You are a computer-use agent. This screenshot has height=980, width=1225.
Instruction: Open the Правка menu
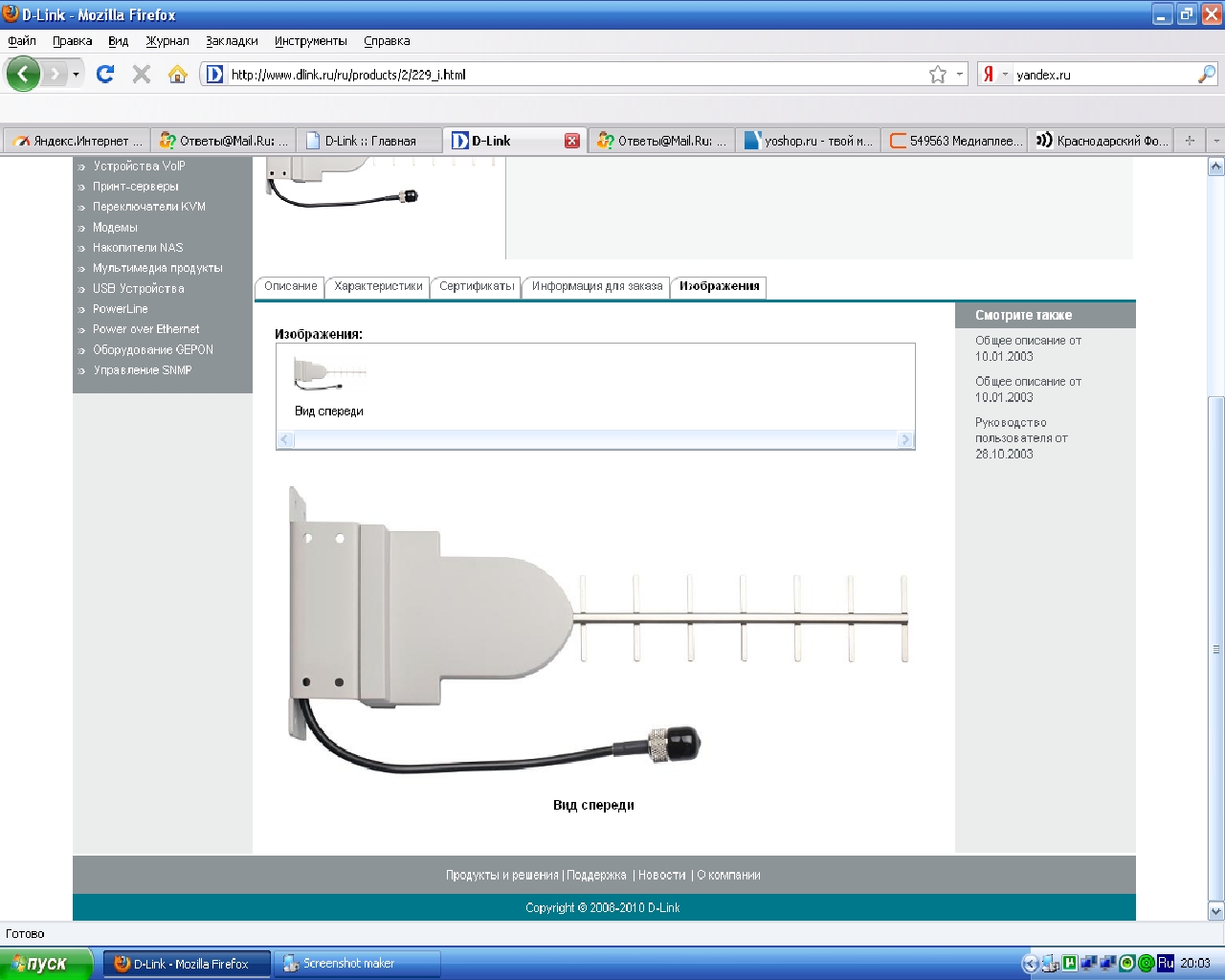pyautogui.click(x=73, y=41)
